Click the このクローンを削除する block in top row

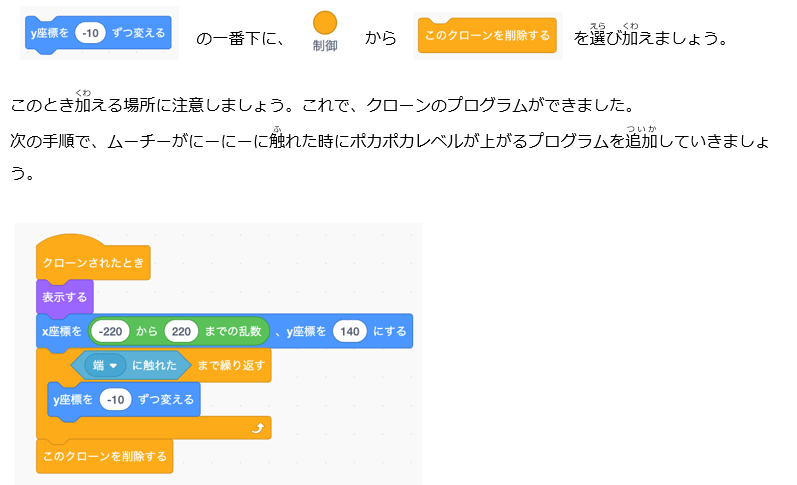(x=487, y=36)
